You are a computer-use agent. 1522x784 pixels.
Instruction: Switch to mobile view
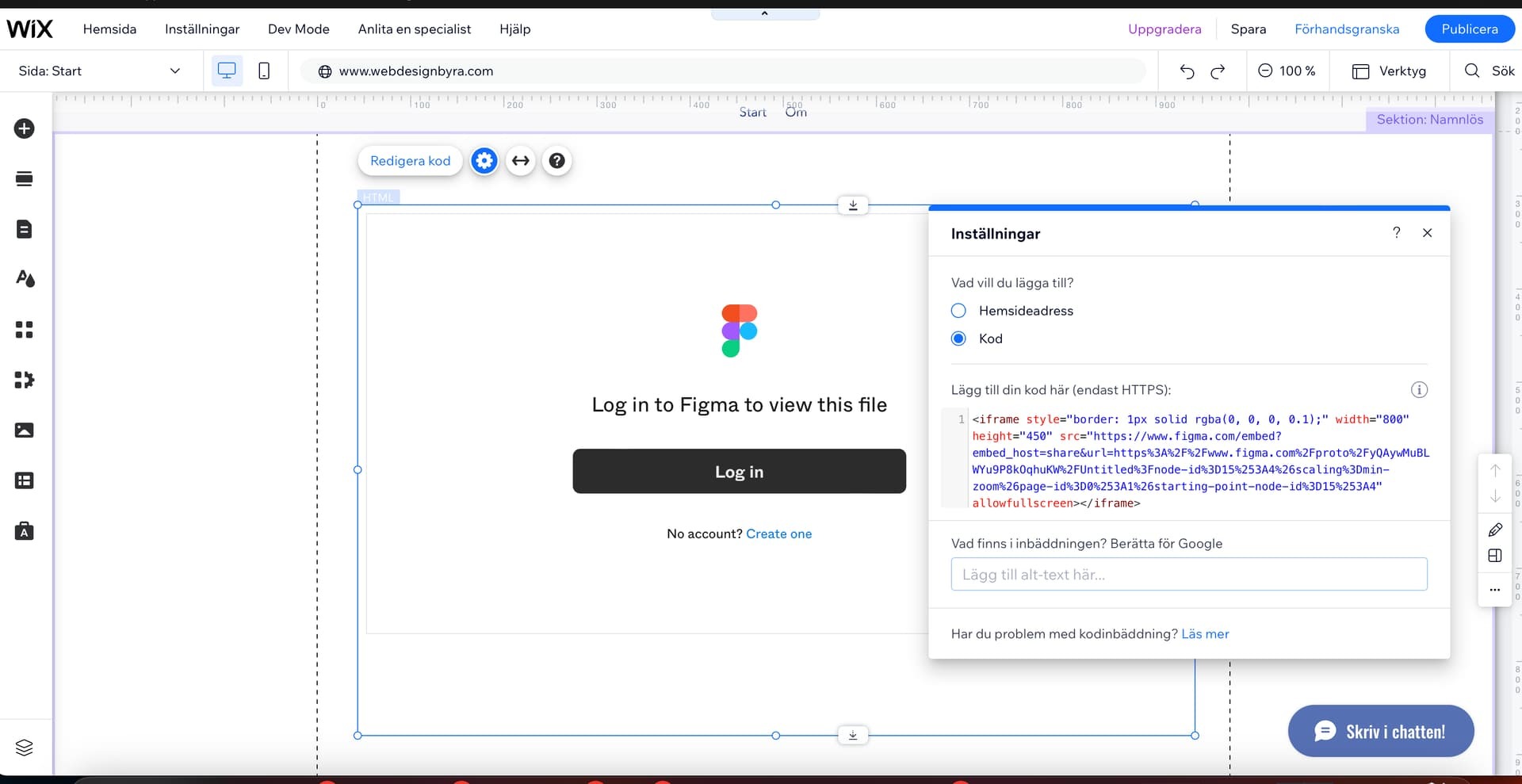pyautogui.click(x=264, y=71)
